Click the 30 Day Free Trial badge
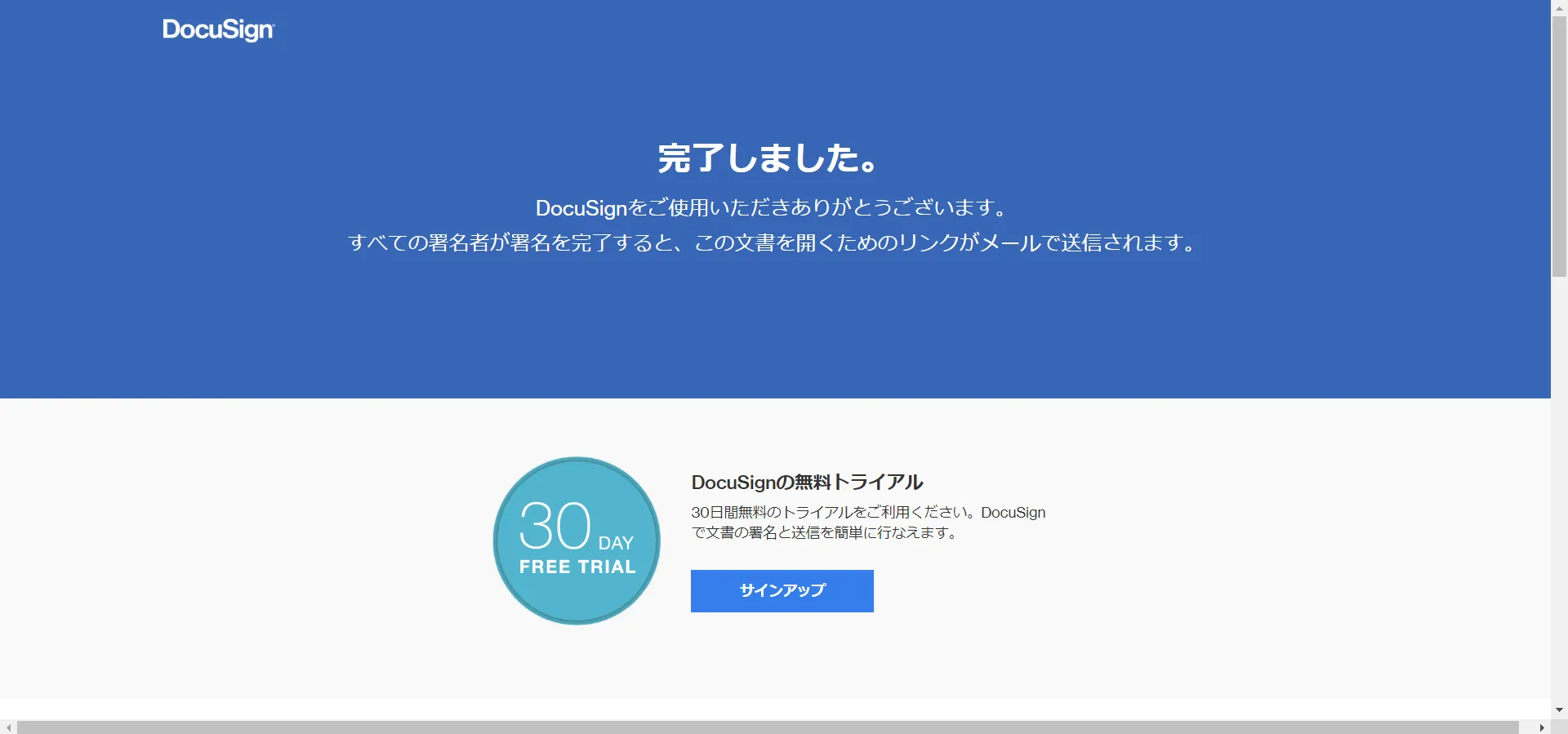 point(577,540)
